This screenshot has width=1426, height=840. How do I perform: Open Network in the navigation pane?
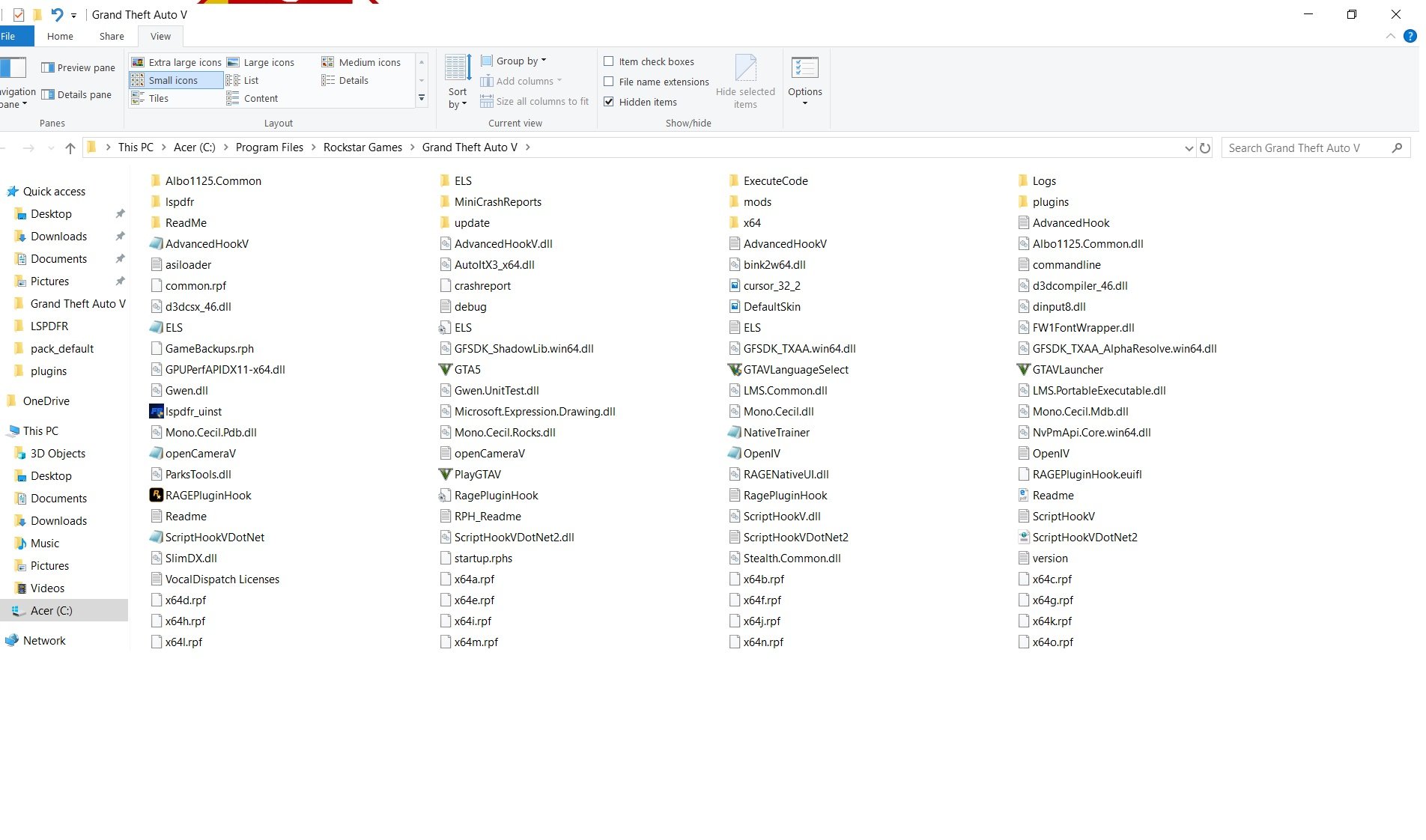[x=44, y=640]
